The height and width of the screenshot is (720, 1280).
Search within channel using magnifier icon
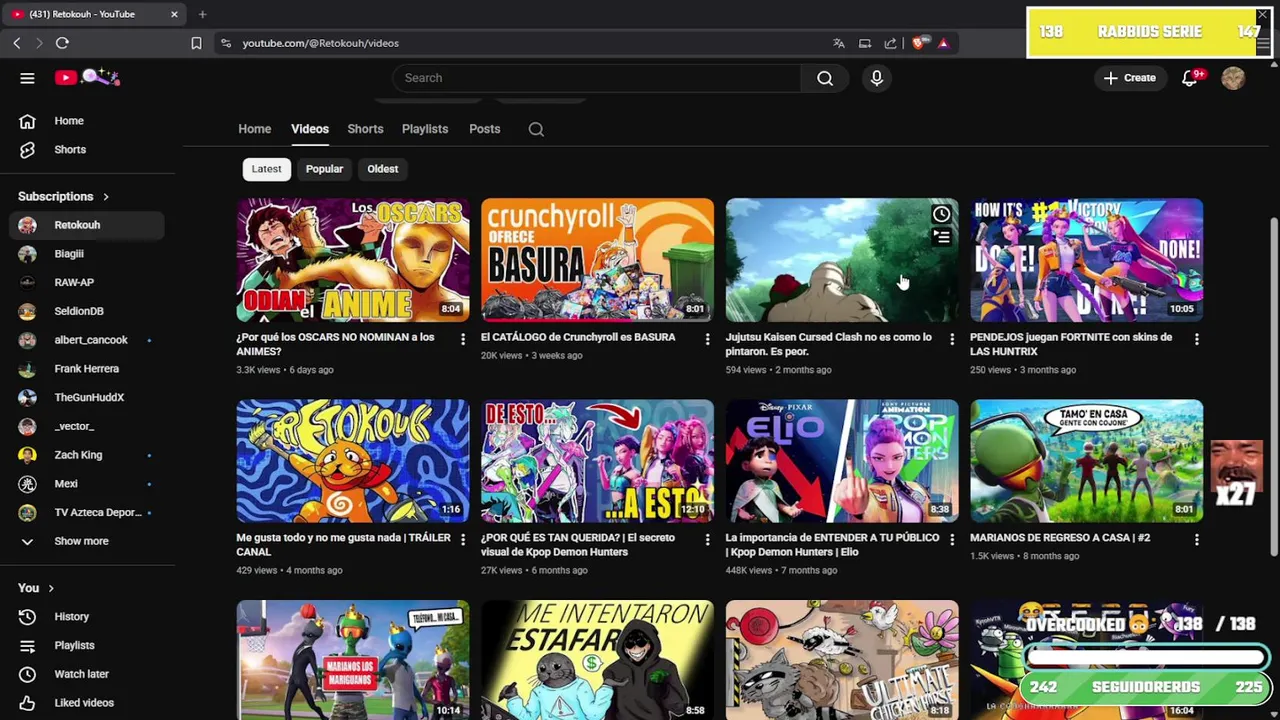[x=536, y=129]
